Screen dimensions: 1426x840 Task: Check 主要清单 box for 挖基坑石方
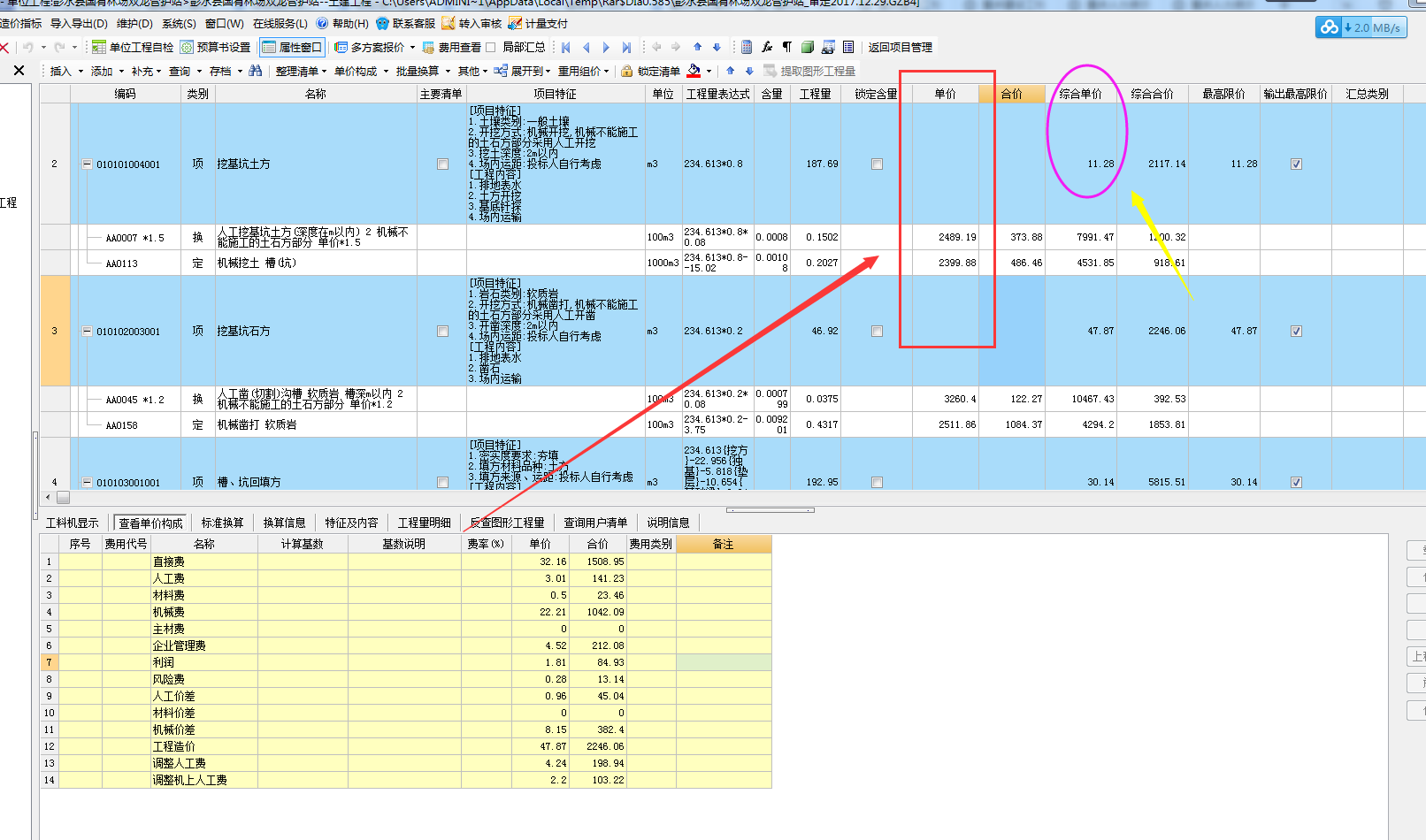tap(442, 332)
